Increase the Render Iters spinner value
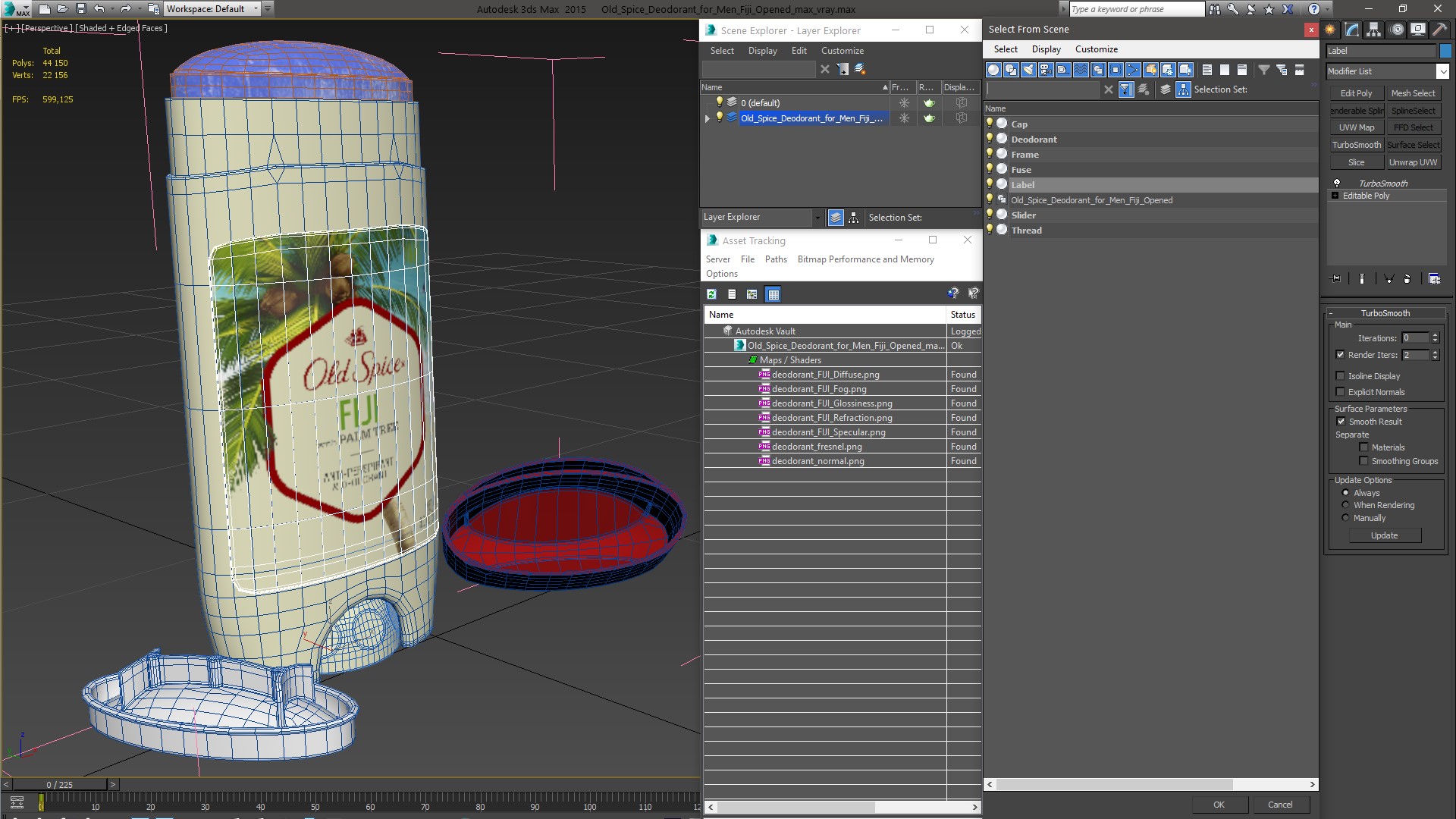Image resolution: width=1456 pixels, height=819 pixels. coord(1435,352)
